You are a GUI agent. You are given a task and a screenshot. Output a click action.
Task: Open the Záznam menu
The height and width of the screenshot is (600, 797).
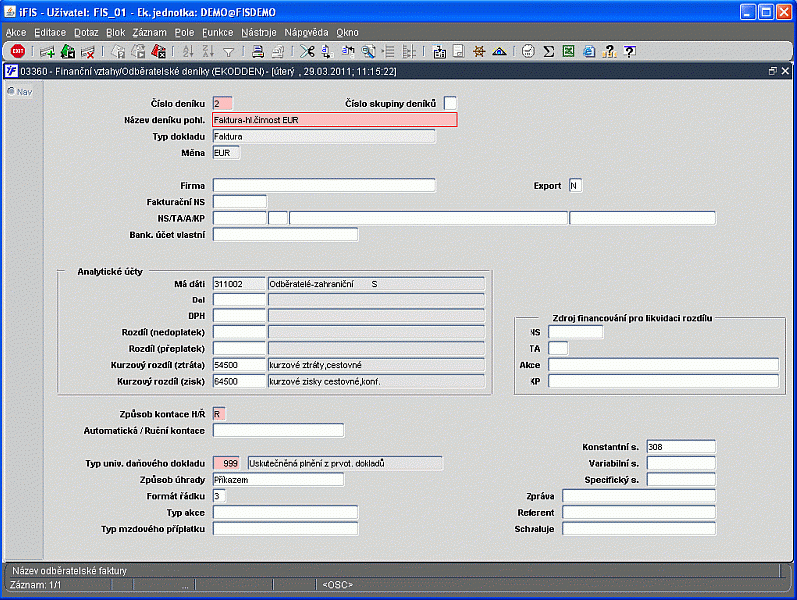tap(149, 33)
